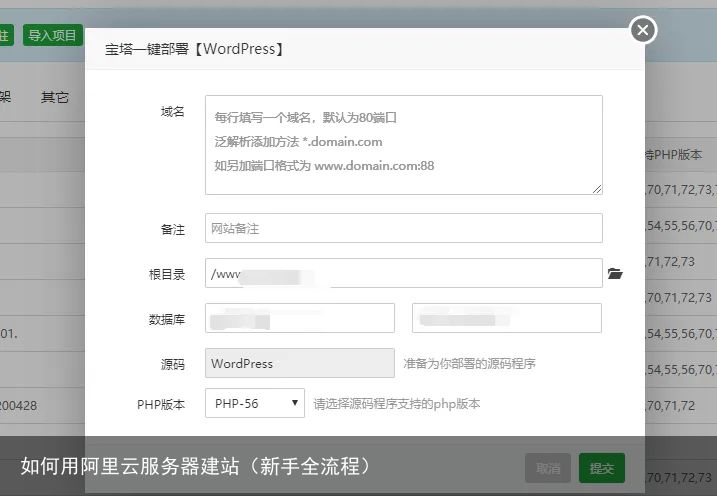Click the 200428 cell in background table
Image resolution: width=717 pixels, height=496 pixels.
point(18,405)
